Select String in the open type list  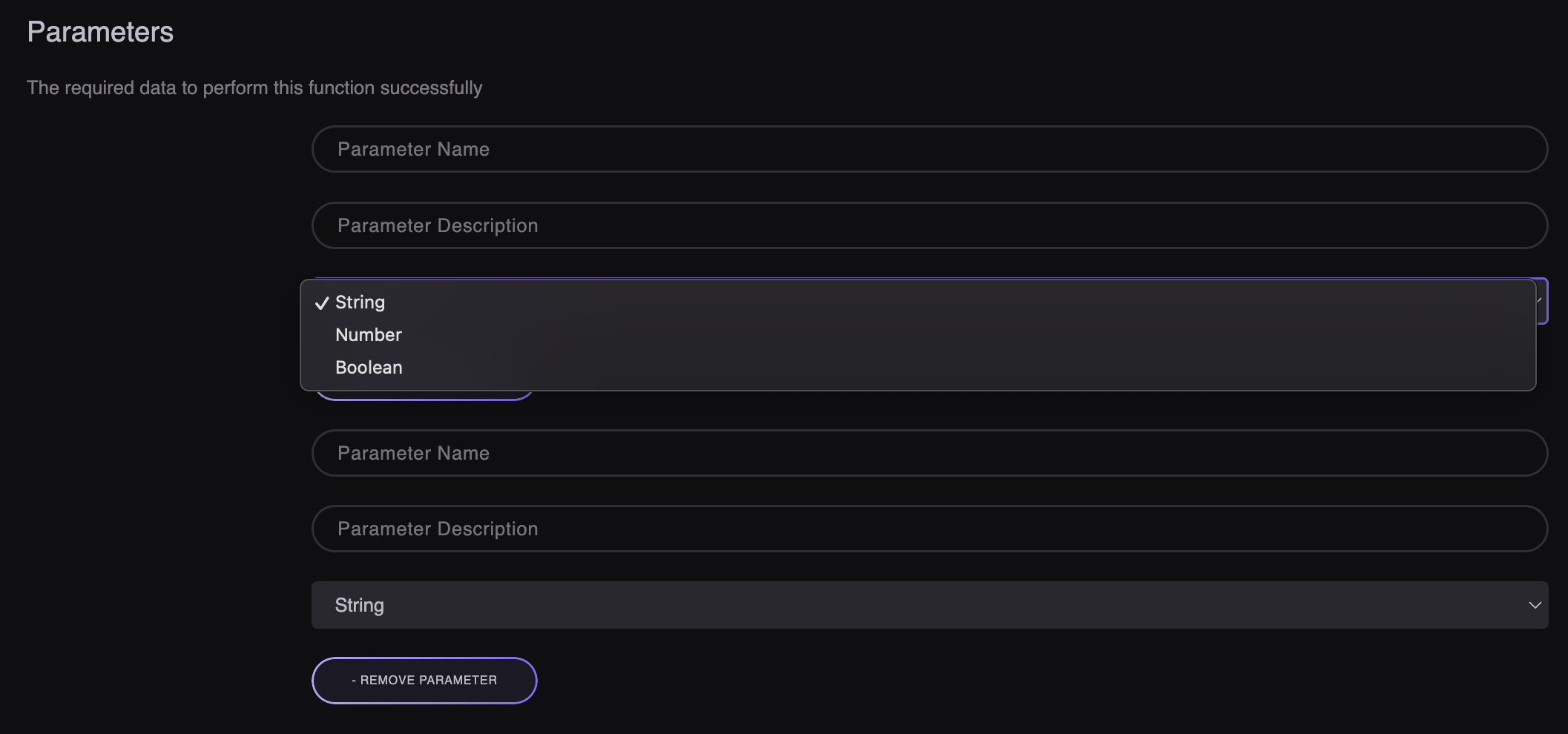[360, 302]
